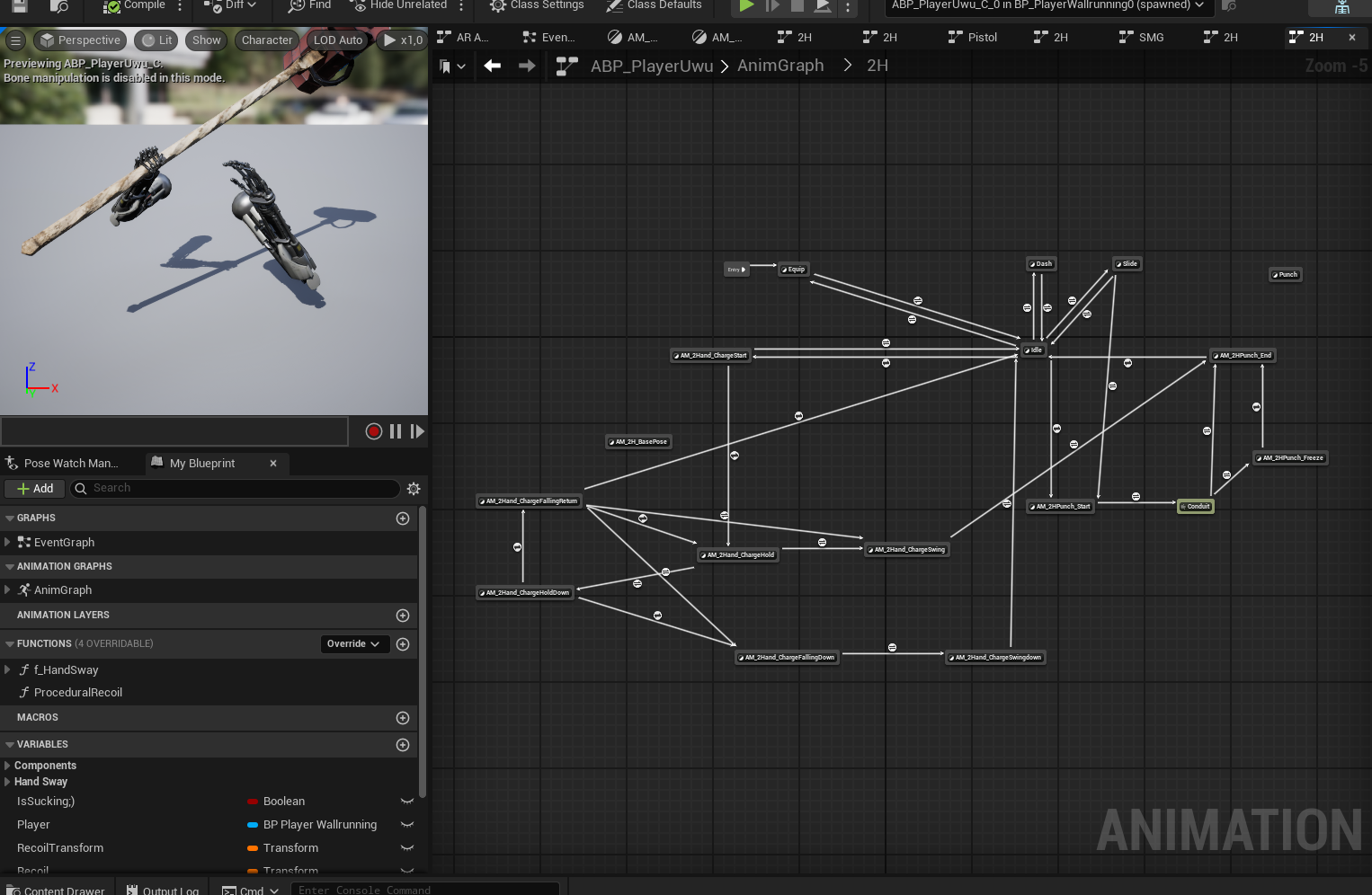
Task: Toggle Lit viewport shading mode
Action: (156, 40)
